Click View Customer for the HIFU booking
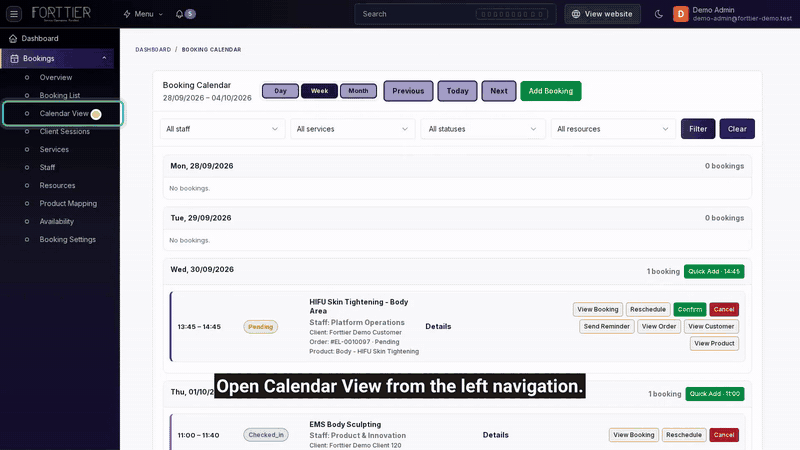The image size is (800, 450). [x=711, y=327]
